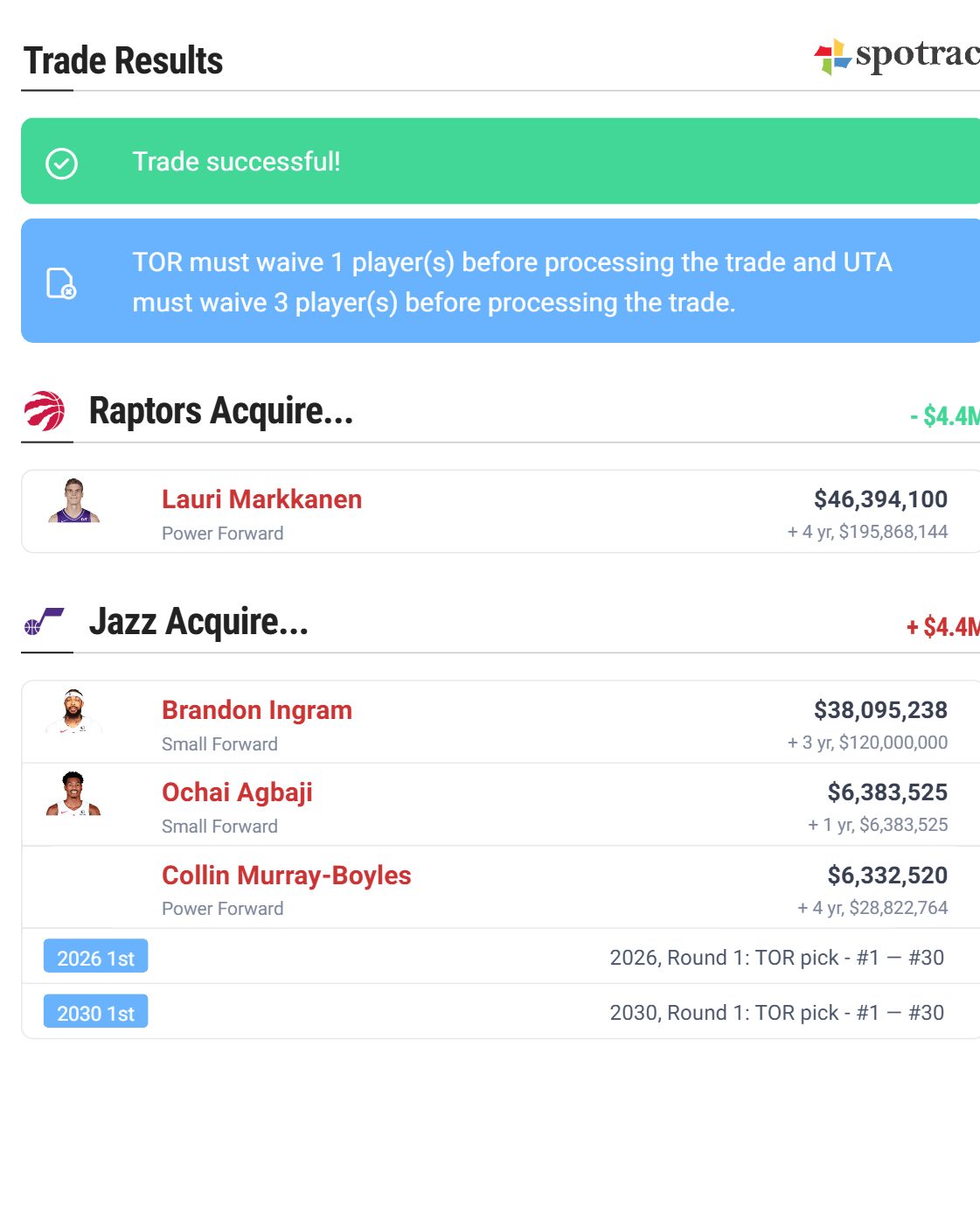This screenshot has width=980, height=1228.
Task: Click the Trade Results heading
Action: [x=123, y=61]
